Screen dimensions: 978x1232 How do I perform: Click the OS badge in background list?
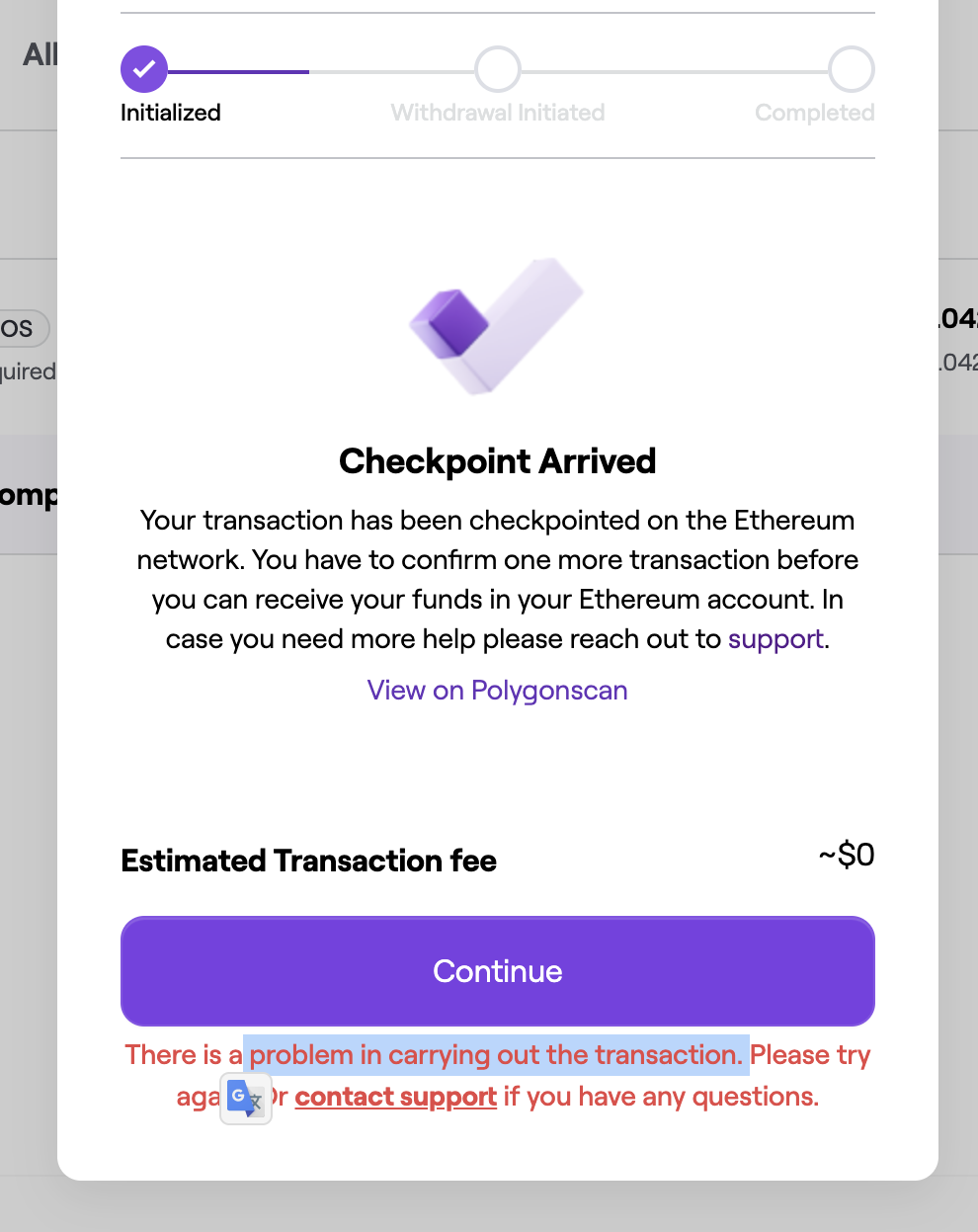[18, 329]
